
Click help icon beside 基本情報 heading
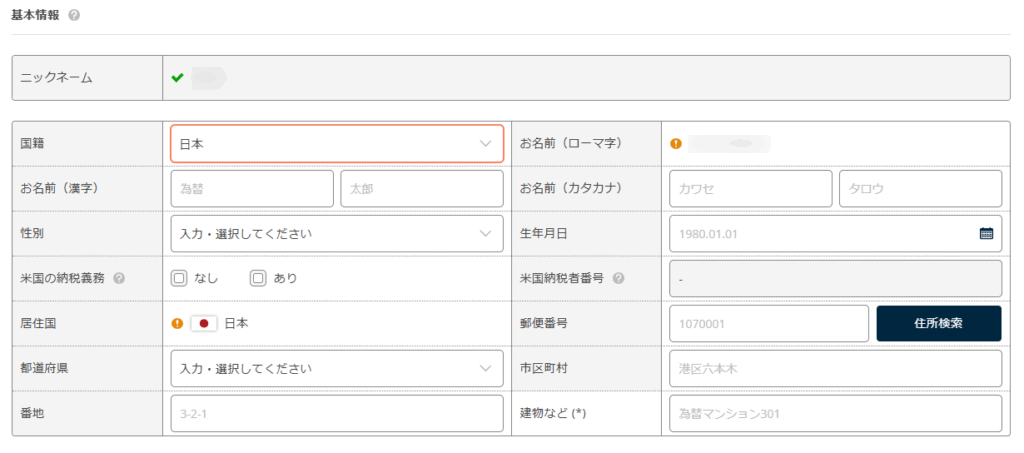pyautogui.click(x=74, y=15)
